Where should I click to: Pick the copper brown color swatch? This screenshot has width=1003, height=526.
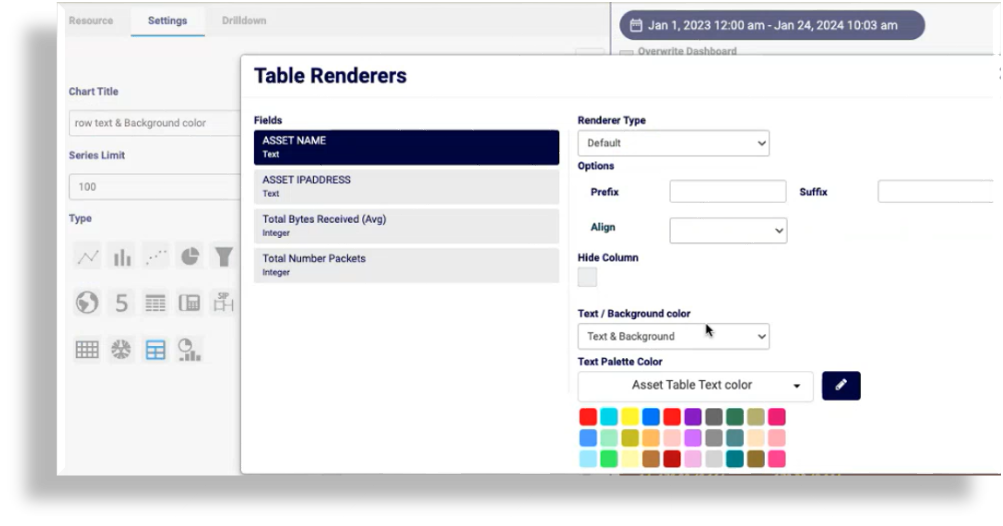(x=651, y=459)
